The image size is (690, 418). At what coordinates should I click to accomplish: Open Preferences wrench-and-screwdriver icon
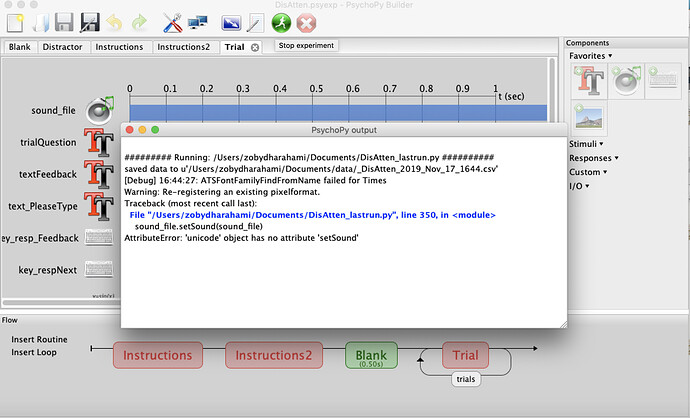(172, 22)
